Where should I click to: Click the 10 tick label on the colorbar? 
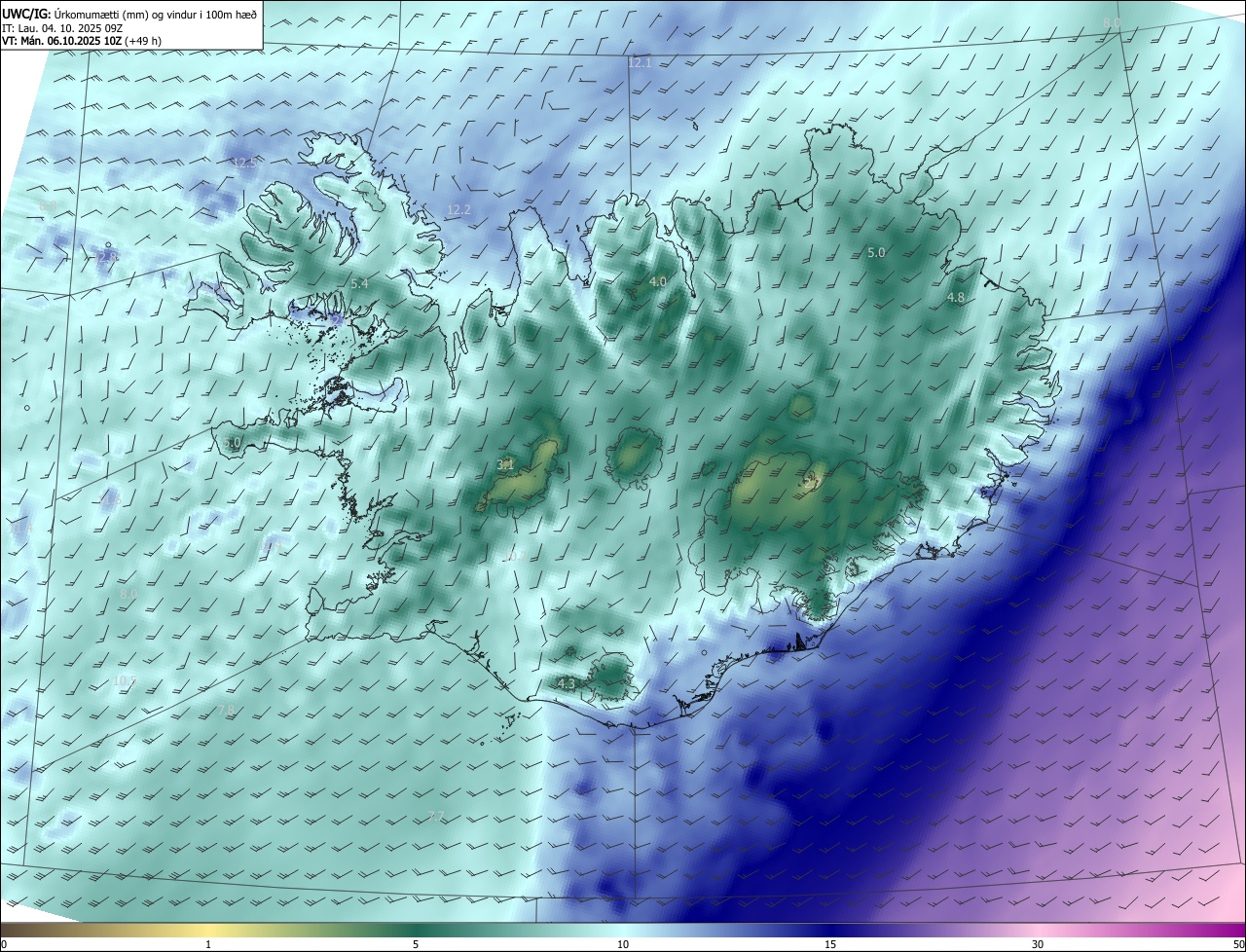623,944
